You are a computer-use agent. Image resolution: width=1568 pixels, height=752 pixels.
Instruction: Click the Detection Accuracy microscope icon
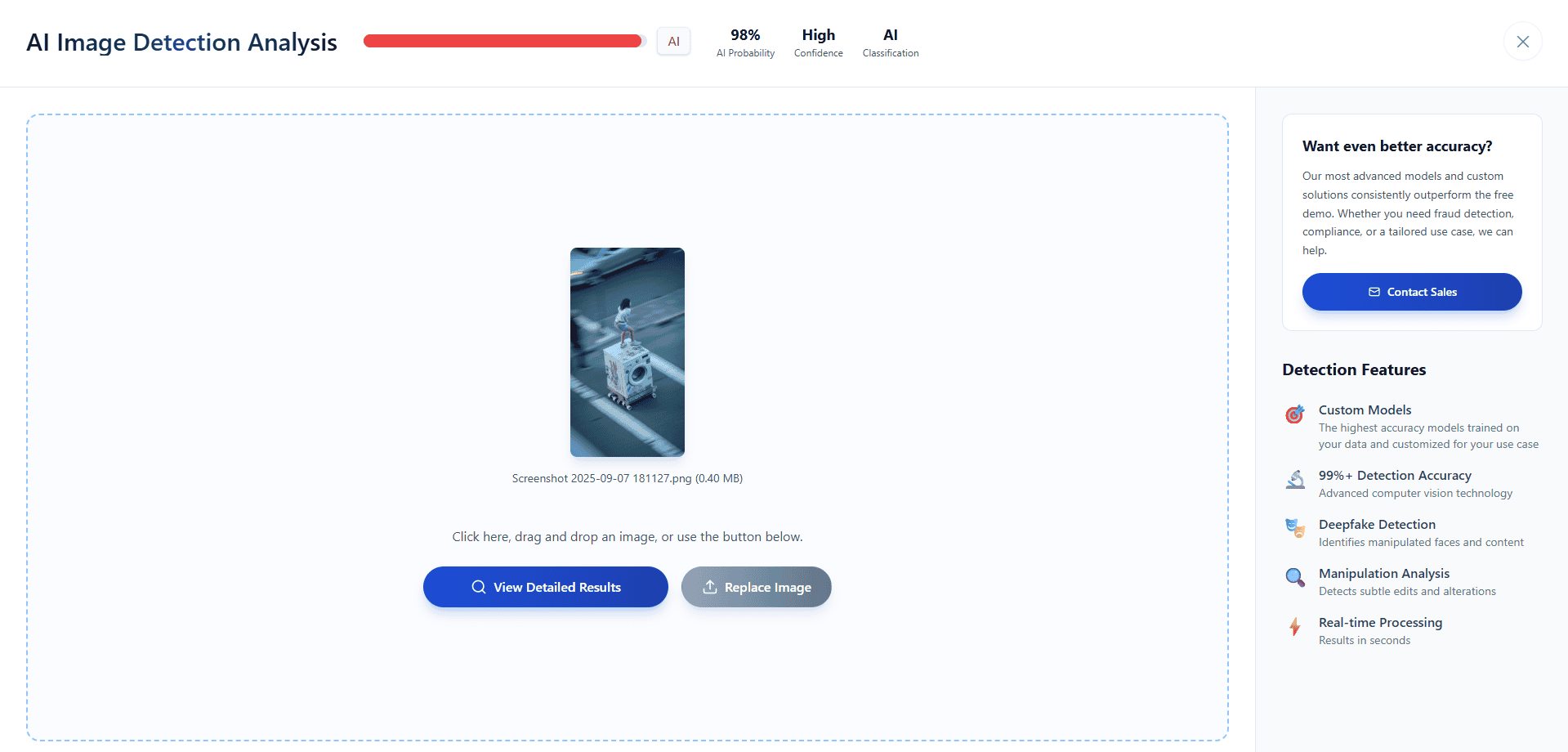[x=1295, y=480]
